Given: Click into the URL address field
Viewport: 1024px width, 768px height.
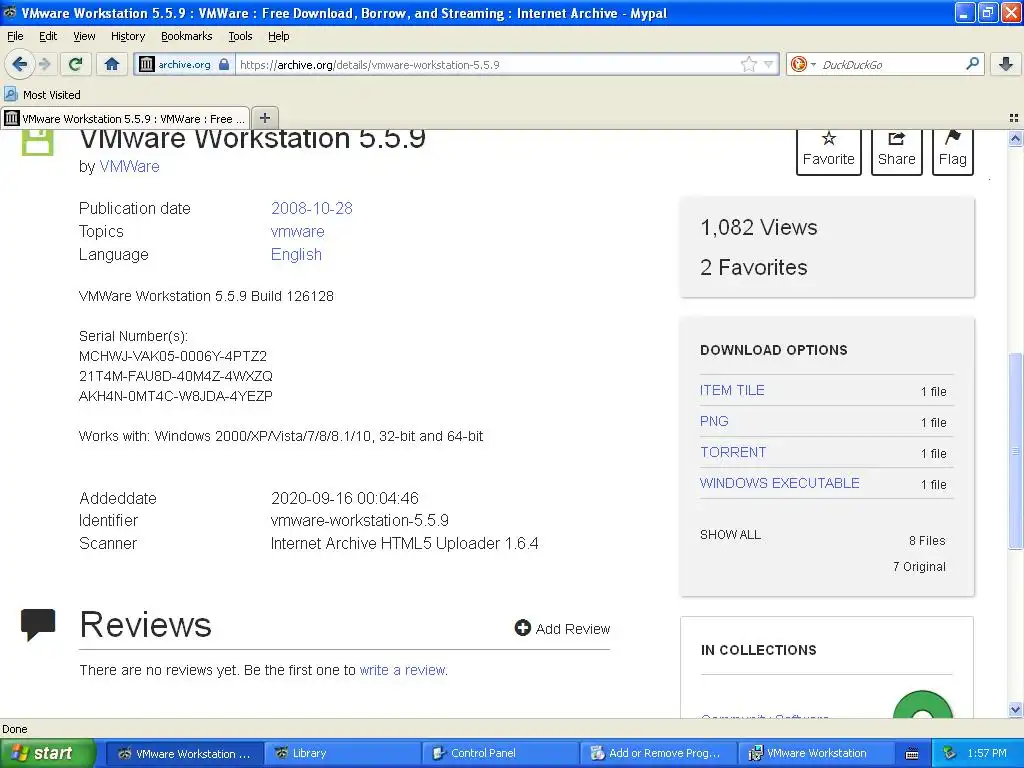Looking at the screenshot, I should (x=487, y=65).
